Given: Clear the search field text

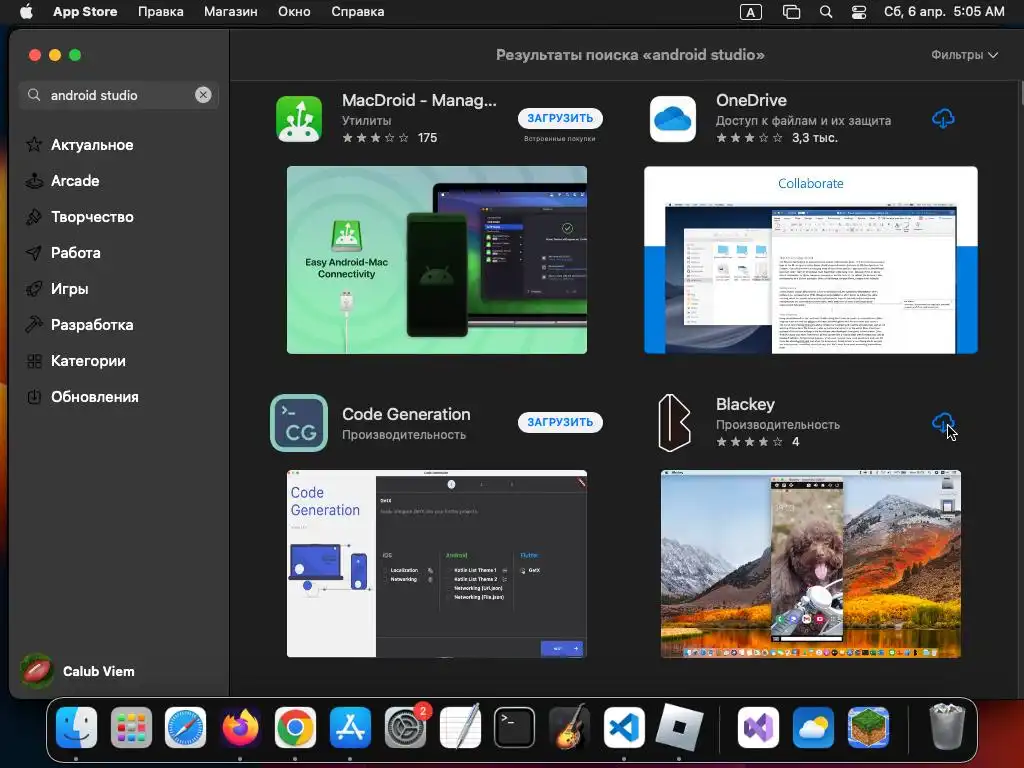Looking at the screenshot, I should tap(203, 95).
